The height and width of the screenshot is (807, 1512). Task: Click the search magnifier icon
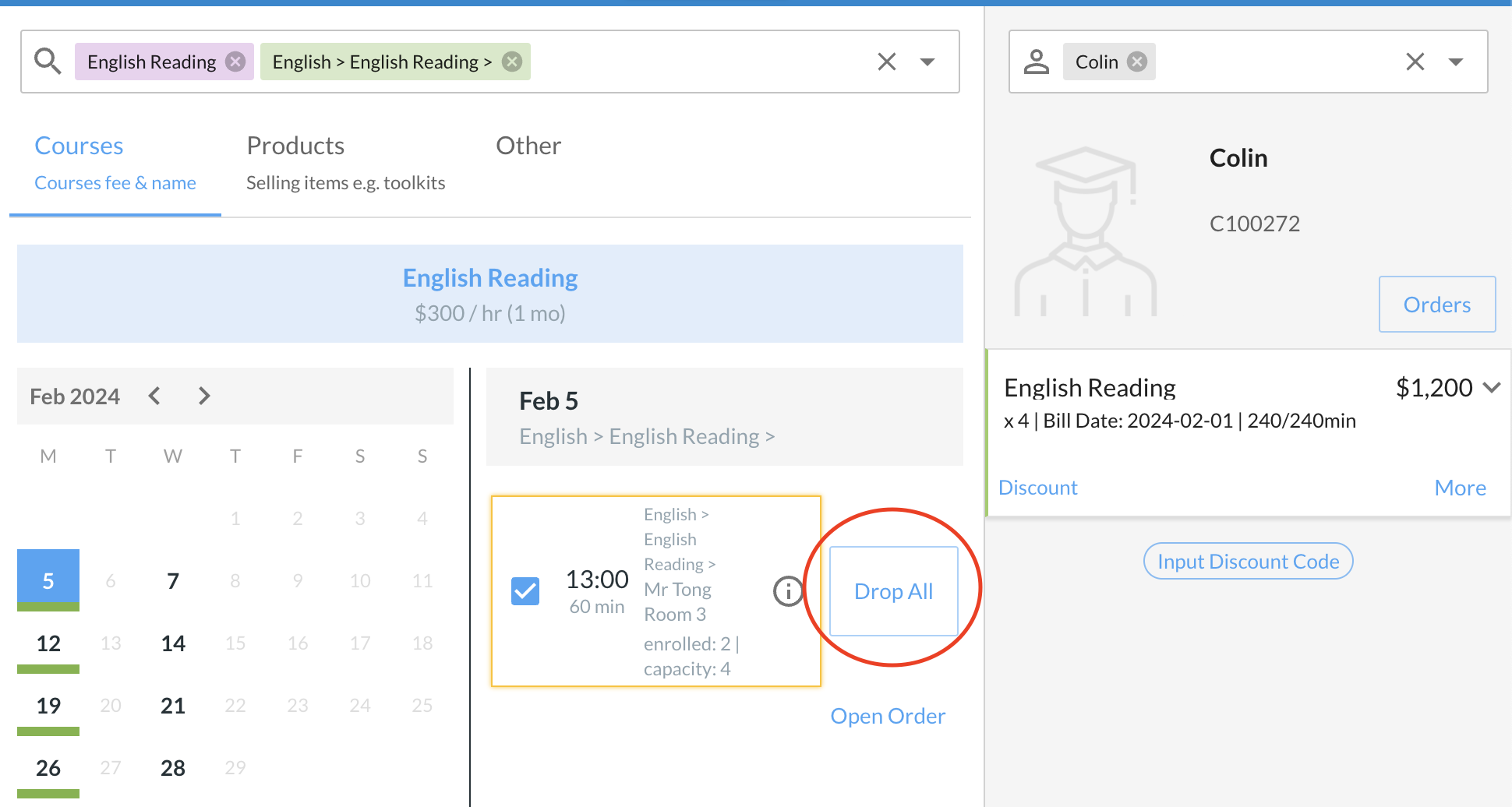(48, 62)
